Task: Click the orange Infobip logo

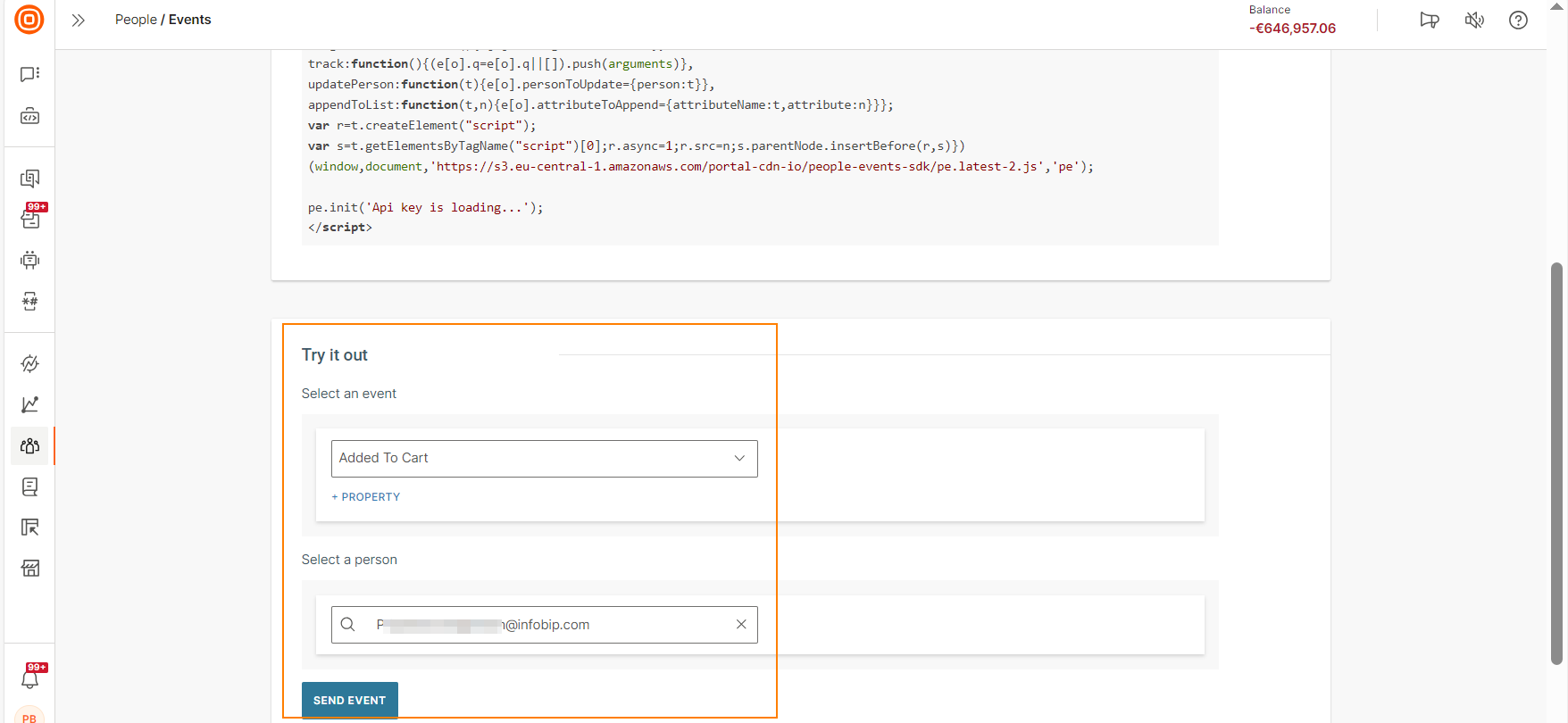Action: [x=29, y=20]
